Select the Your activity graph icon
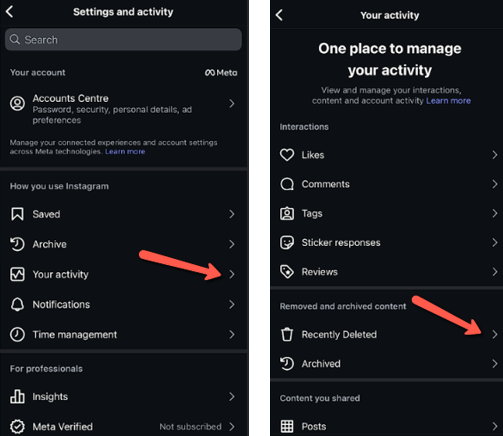 pos(17,274)
